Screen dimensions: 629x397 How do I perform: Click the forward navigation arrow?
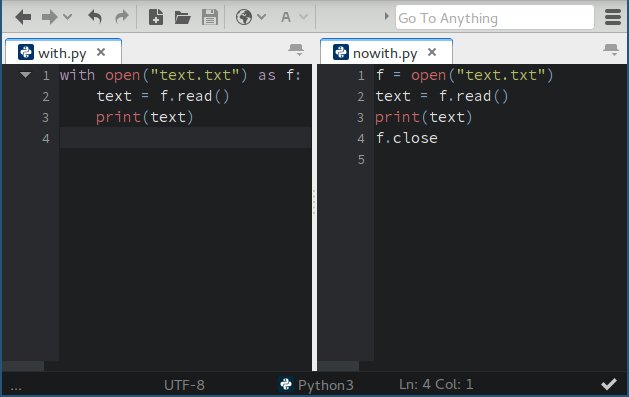pos(49,17)
